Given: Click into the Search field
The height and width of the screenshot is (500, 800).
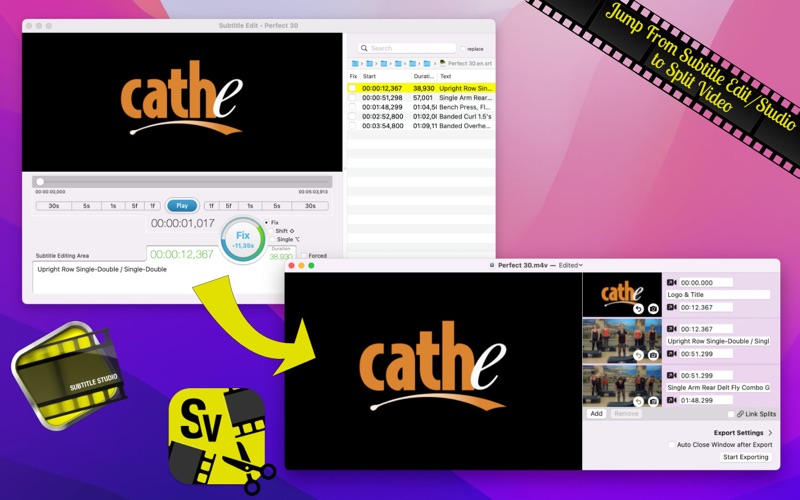Looking at the screenshot, I should click(x=407, y=48).
